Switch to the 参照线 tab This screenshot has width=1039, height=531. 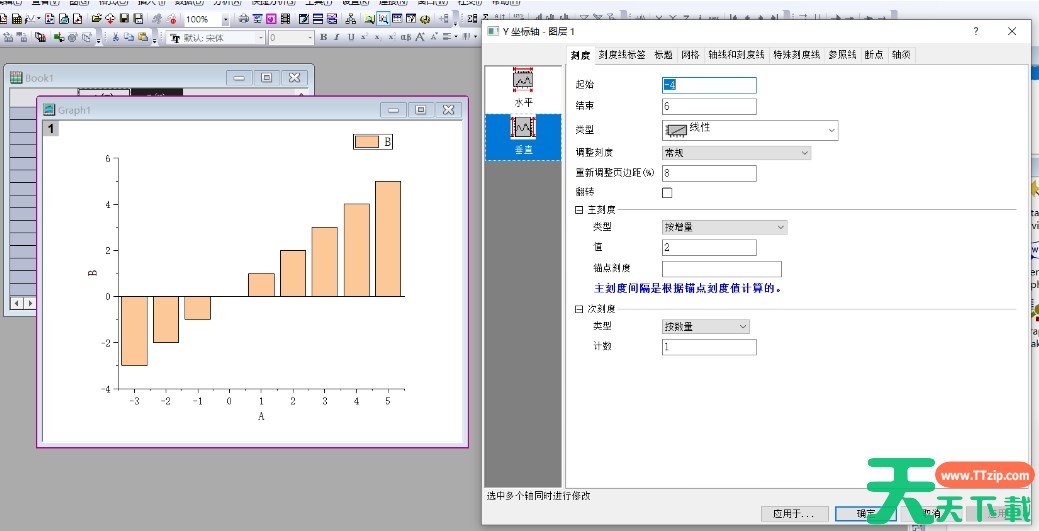(842, 55)
